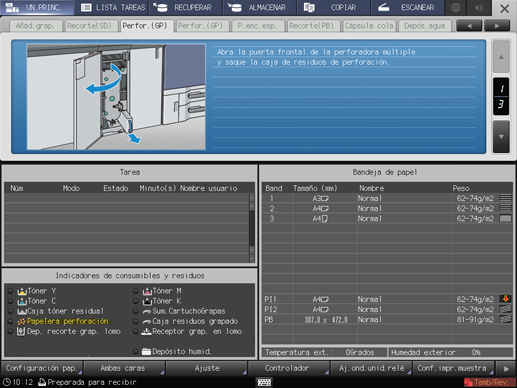
Task: Select the Caja tóner residual indicator light
Action: click(10, 311)
